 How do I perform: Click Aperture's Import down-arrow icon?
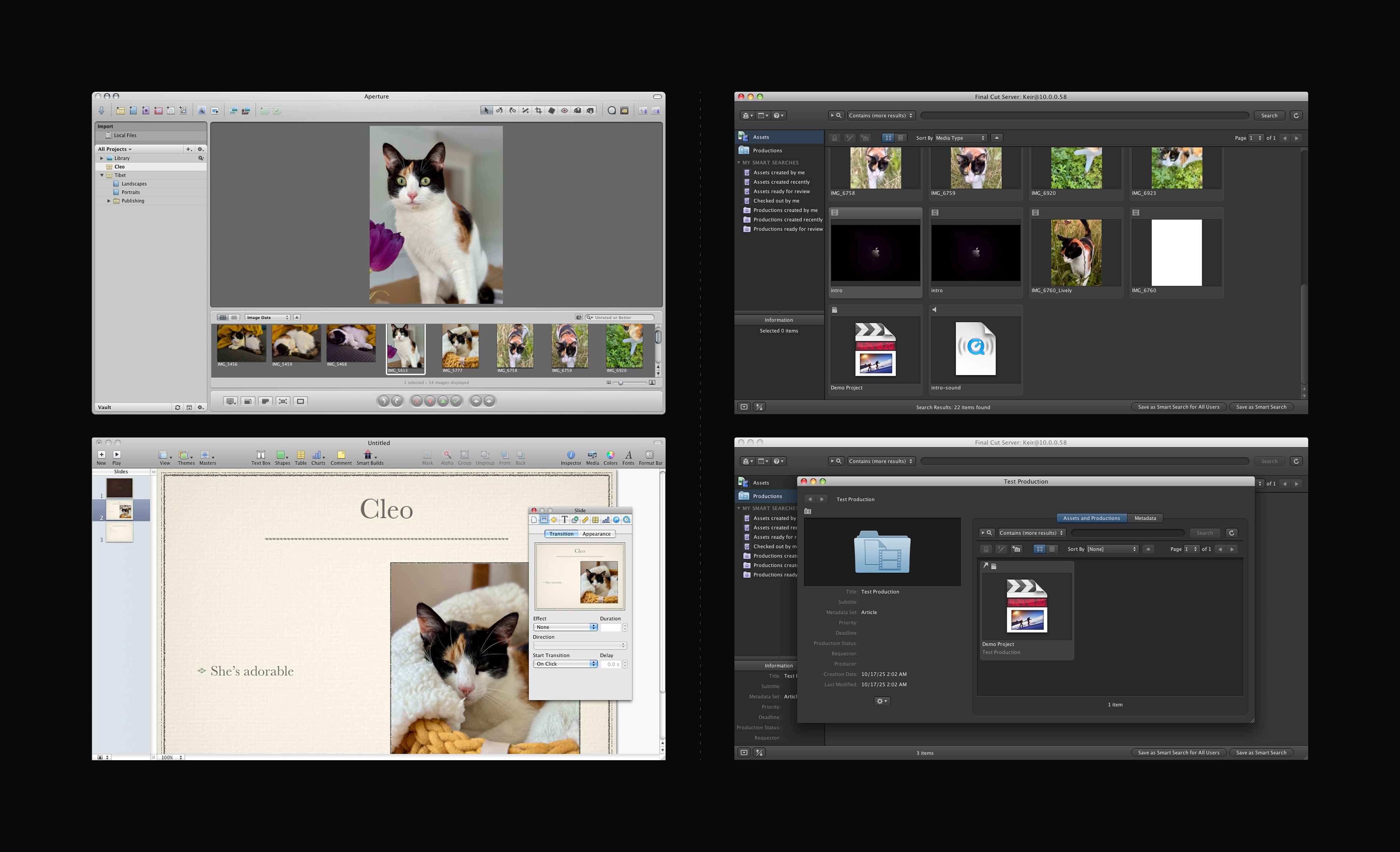pyautogui.click(x=102, y=111)
